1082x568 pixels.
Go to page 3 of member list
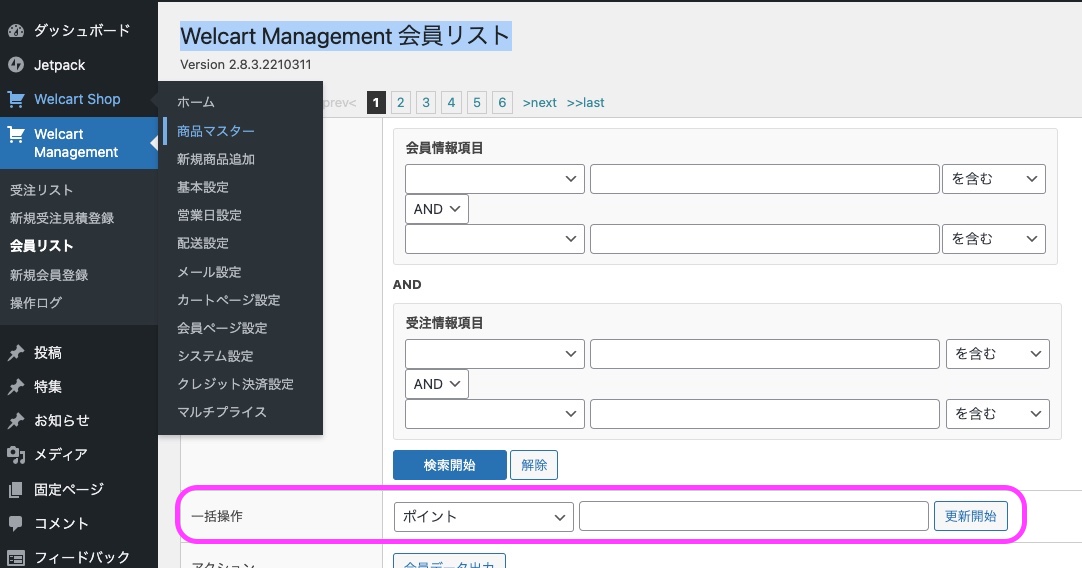426,103
